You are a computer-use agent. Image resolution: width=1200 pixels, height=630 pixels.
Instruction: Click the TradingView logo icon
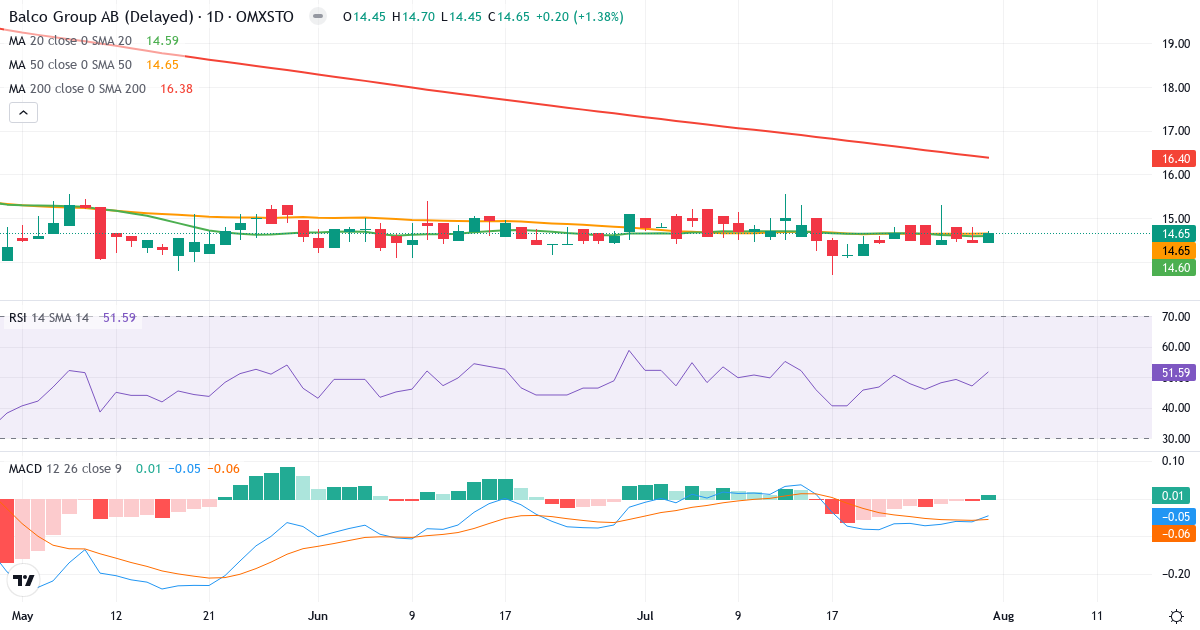click(24, 579)
